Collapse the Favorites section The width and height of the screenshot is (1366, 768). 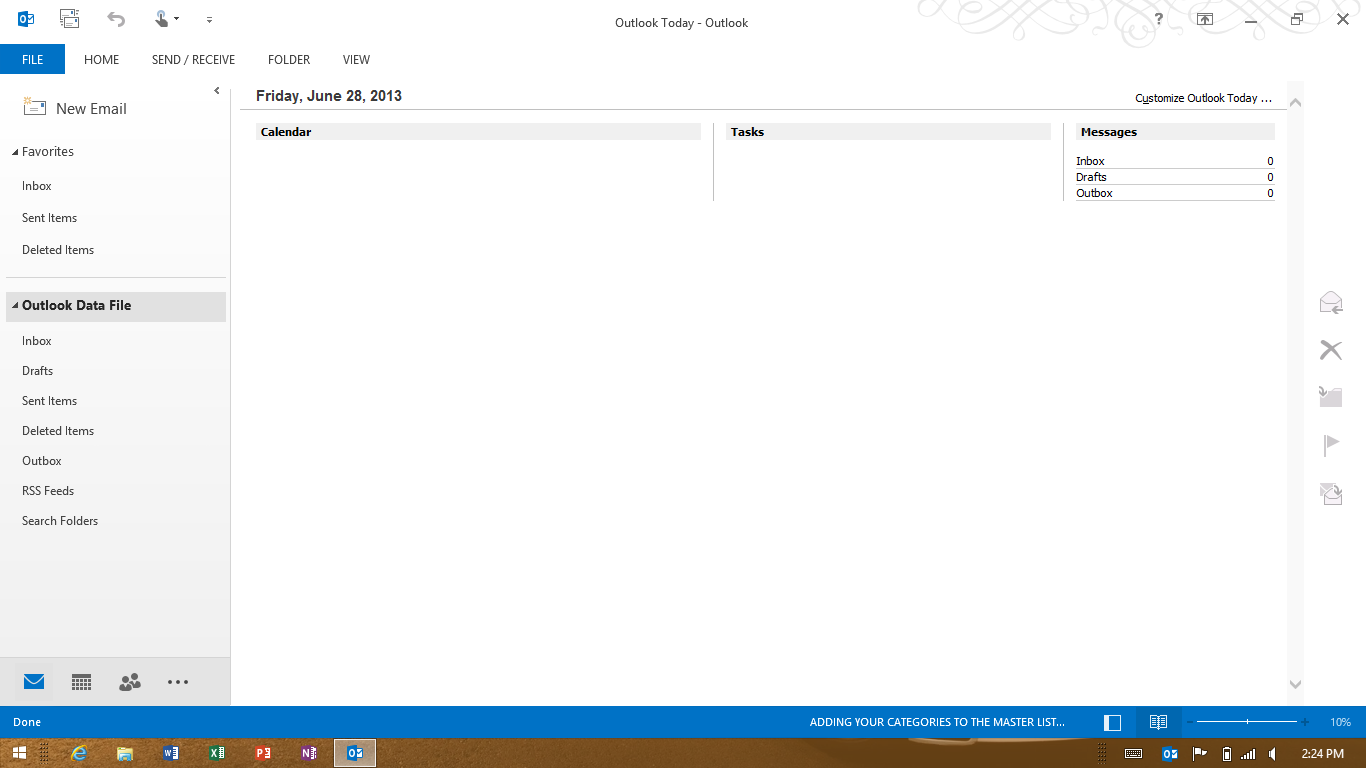(15, 152)
